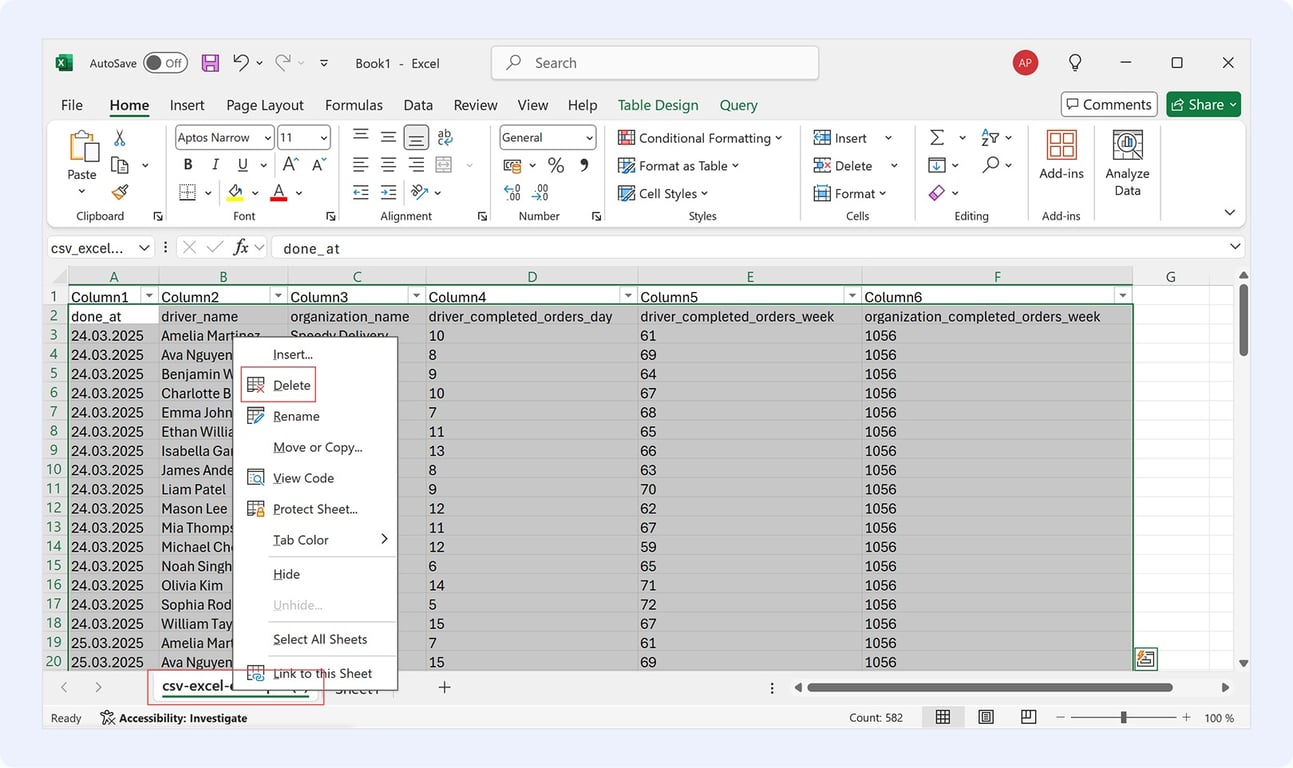Viewport: 1293px width, 768px height.
Task: Open Column4 filter dropdown arrow
Action: coord(628,296)
